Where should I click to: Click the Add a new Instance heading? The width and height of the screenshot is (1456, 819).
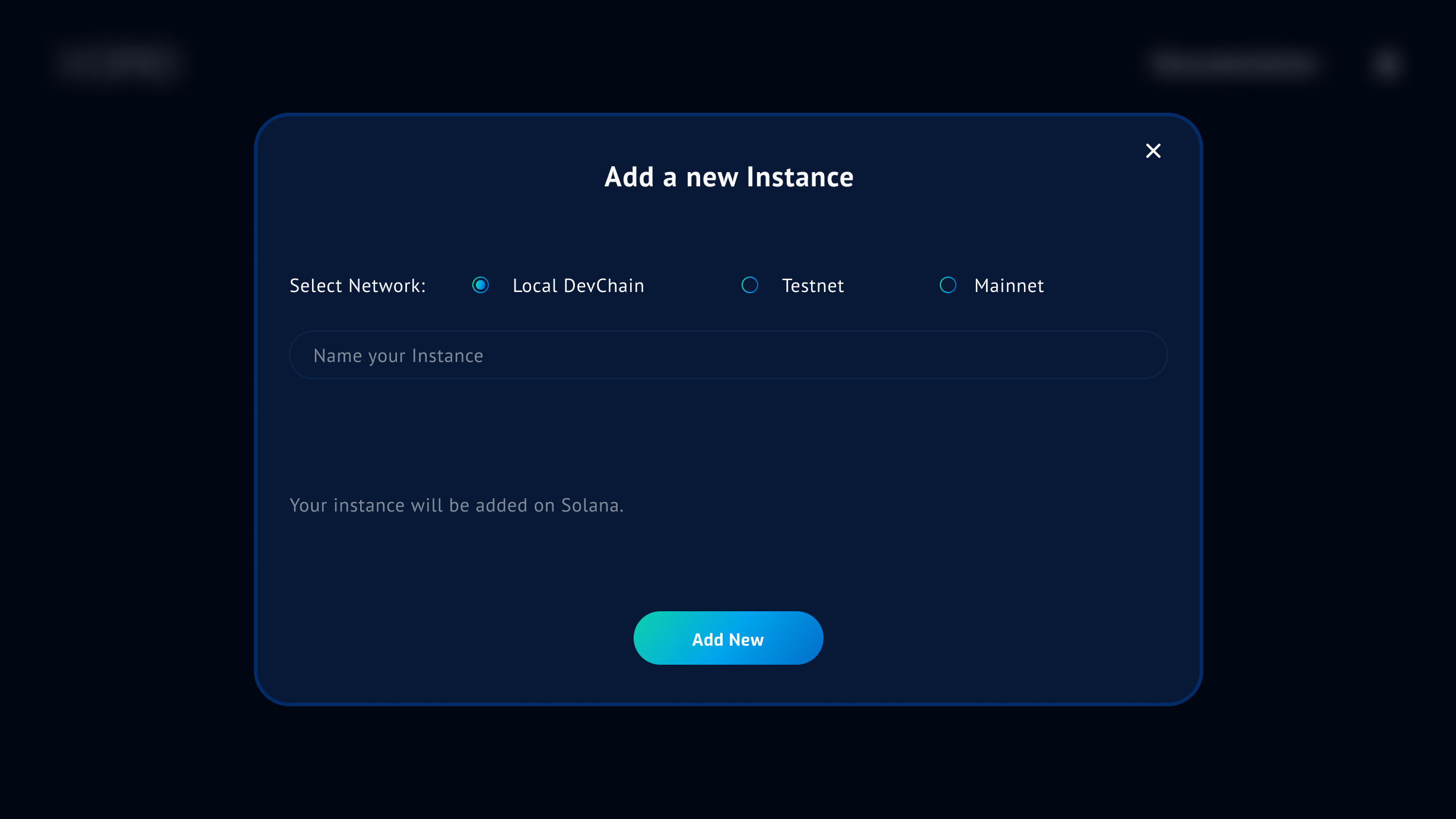point(729,177)
